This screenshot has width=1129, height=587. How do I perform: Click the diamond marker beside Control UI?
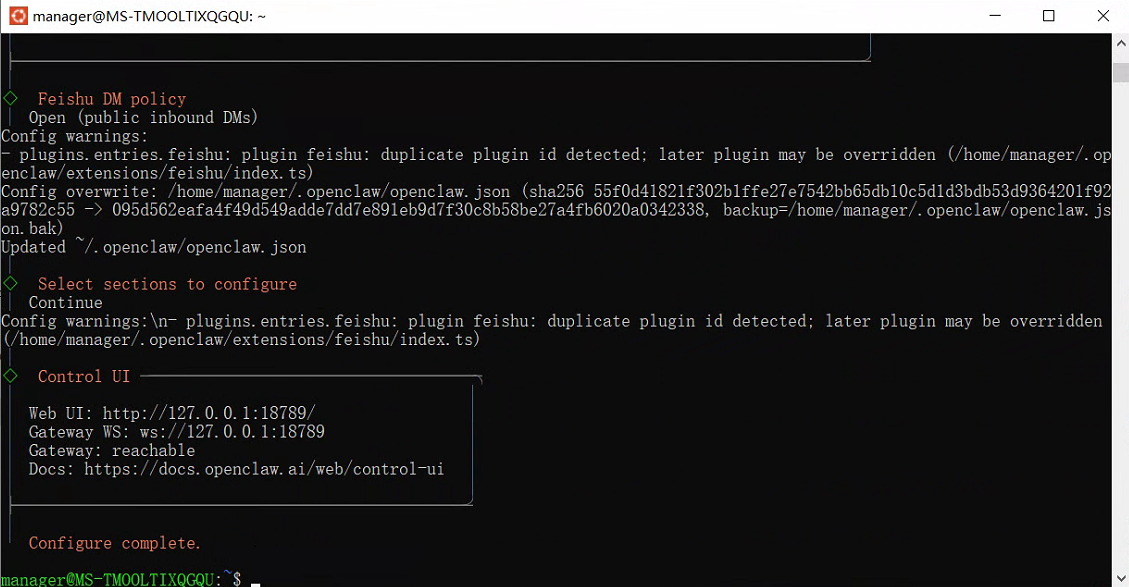click(x=10, y=375)
